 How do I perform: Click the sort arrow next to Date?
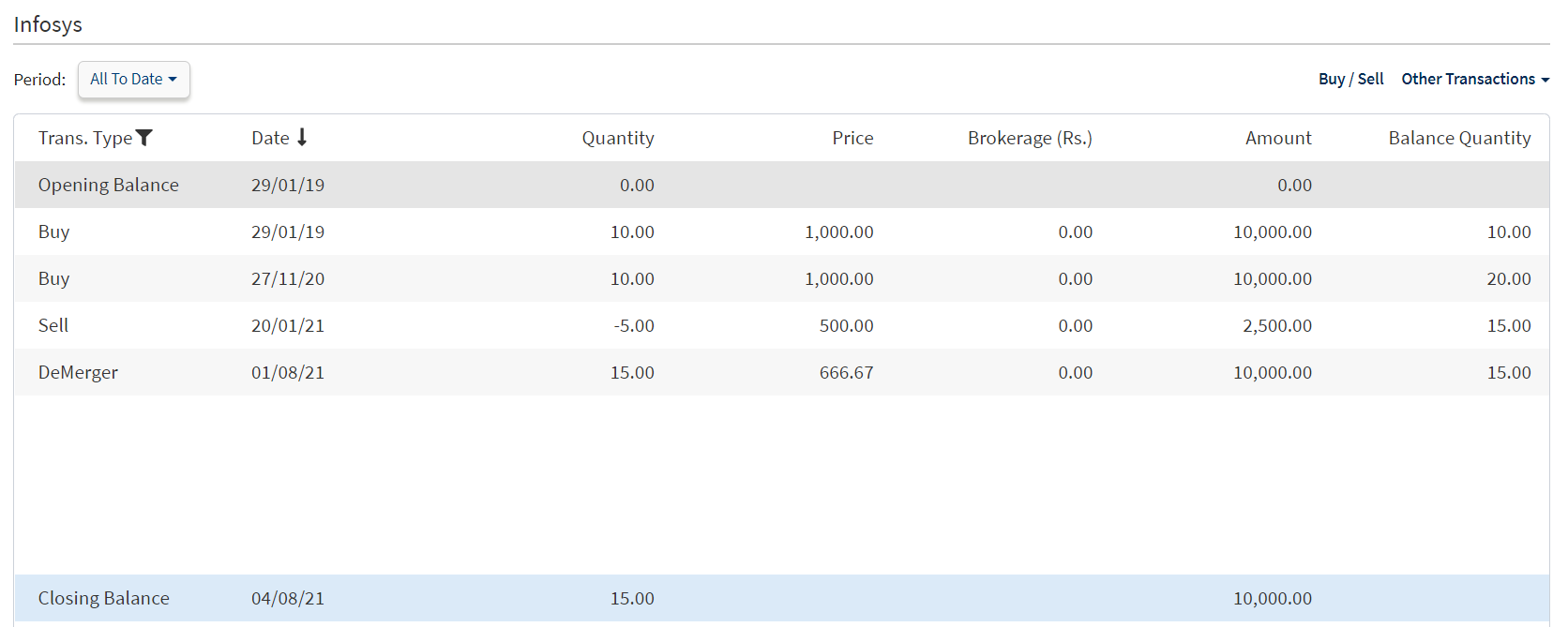tap(302, 138)
